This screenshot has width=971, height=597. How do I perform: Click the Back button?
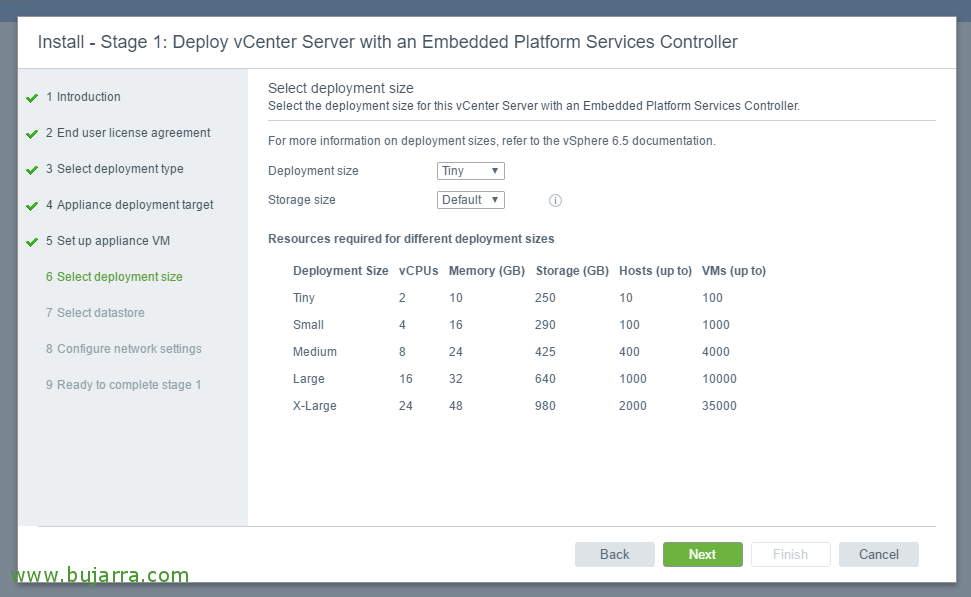[x=614, y=554]
